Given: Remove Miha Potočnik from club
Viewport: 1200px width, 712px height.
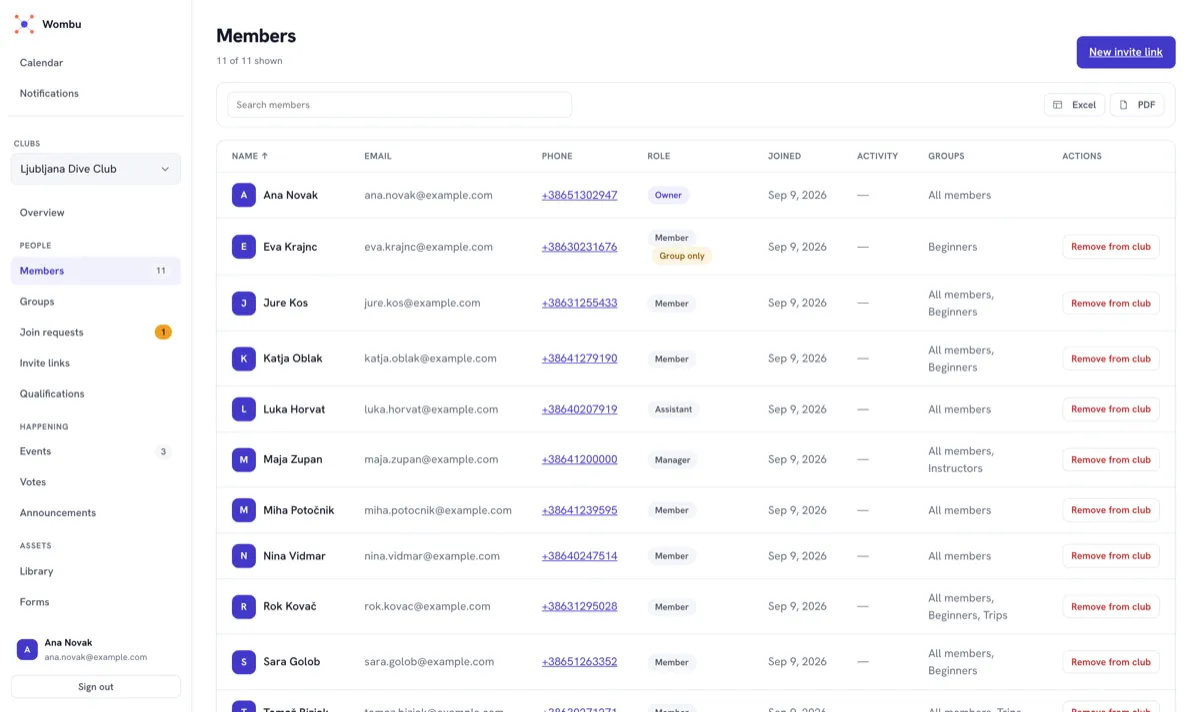Looking at the screenshot, I should coord(1111,510).
